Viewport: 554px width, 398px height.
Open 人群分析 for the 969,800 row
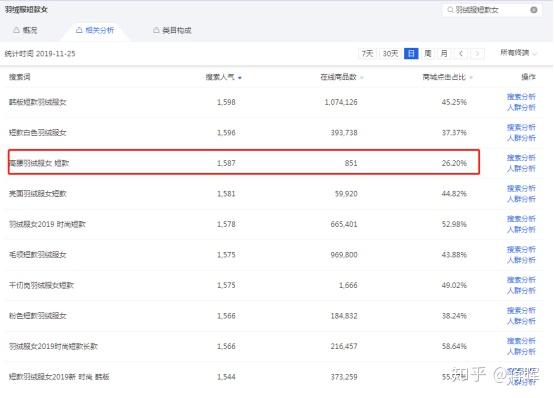click(x=521, y=260)
